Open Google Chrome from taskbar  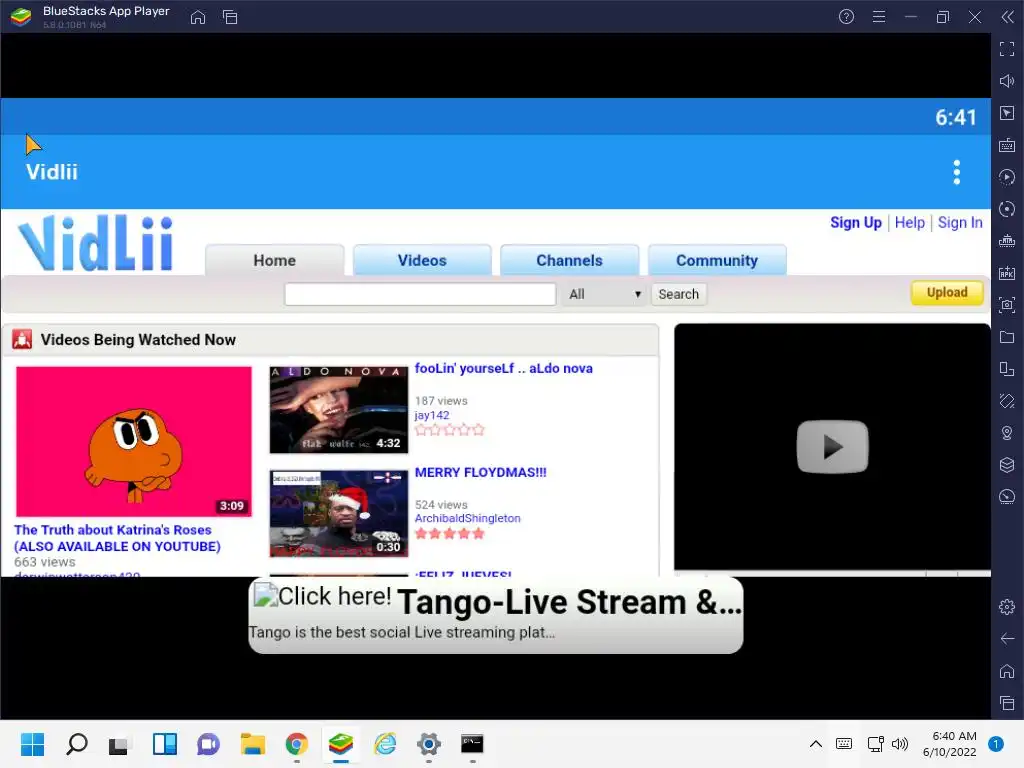296,744
